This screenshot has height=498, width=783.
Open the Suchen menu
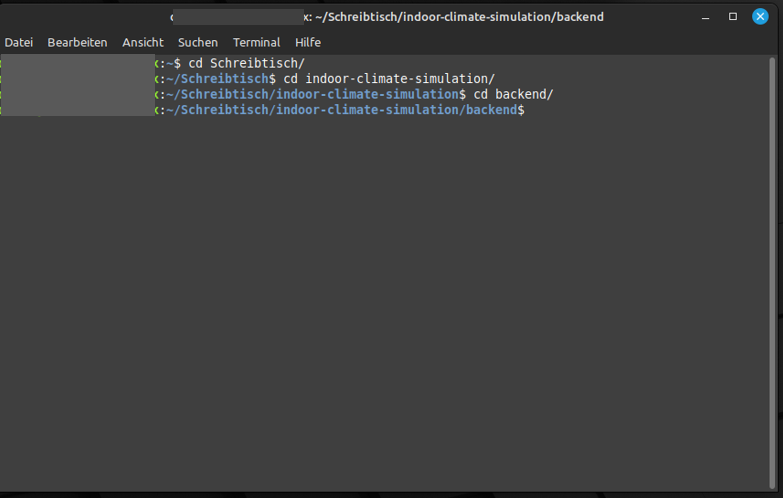[198, 43]
